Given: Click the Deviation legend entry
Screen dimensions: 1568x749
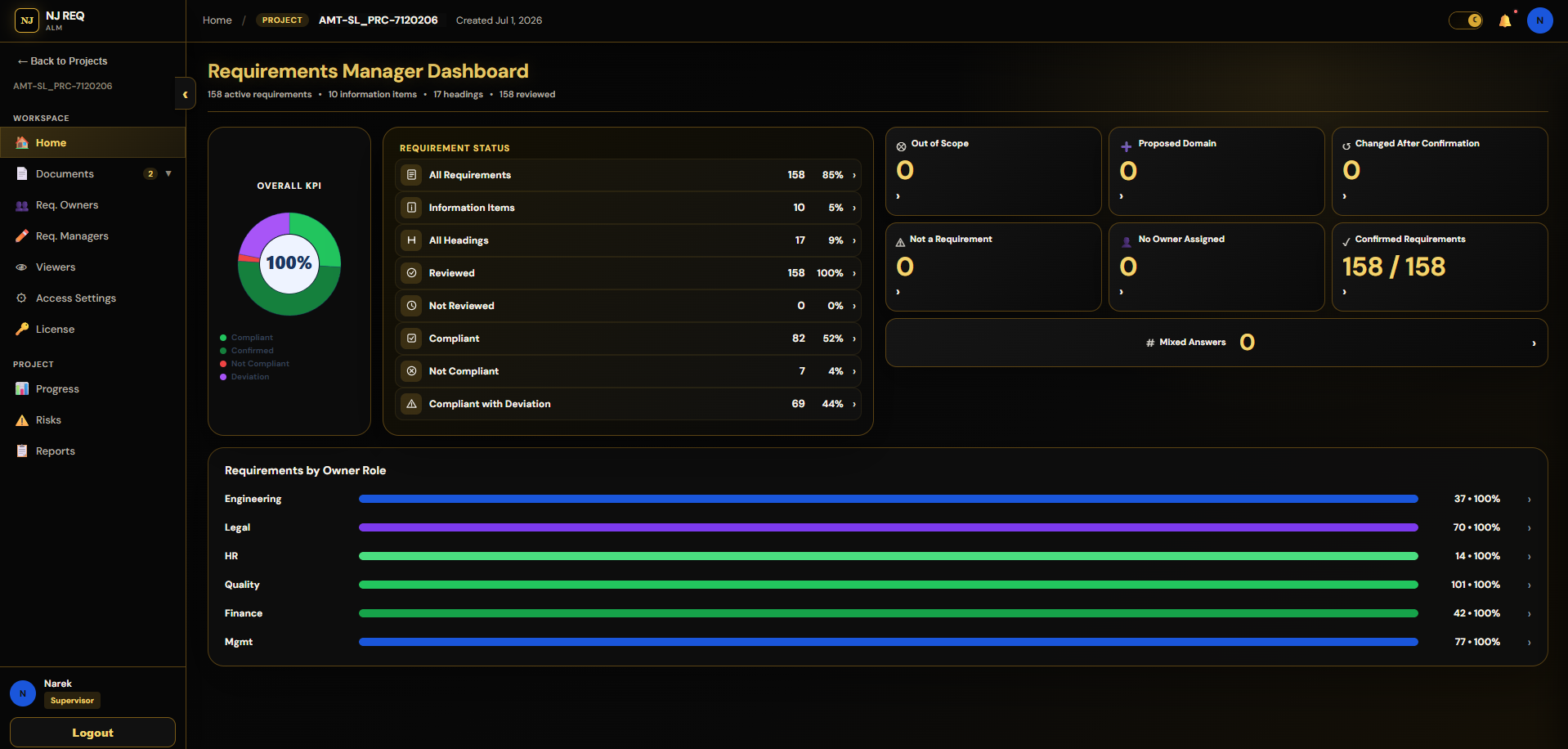Looking at the screenshot, I should pyautogui.click(x=244, y=377).
